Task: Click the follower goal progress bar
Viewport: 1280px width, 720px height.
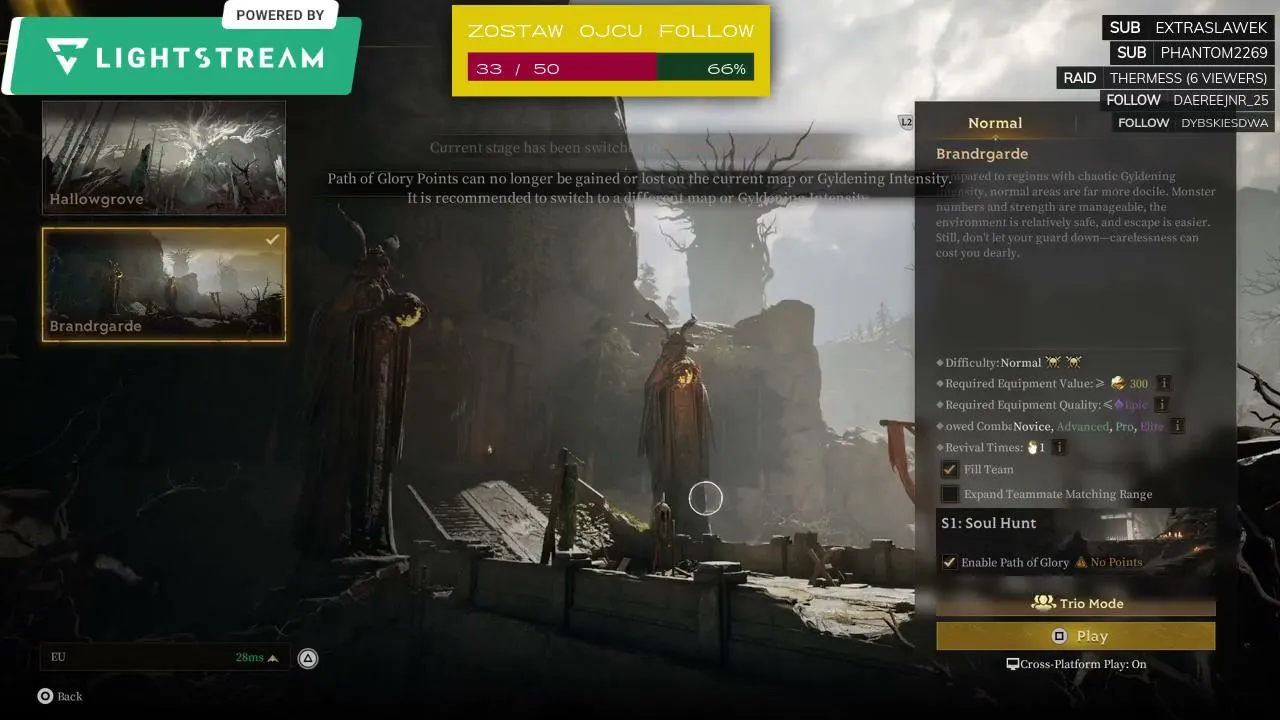Action: tap(611, 68)
